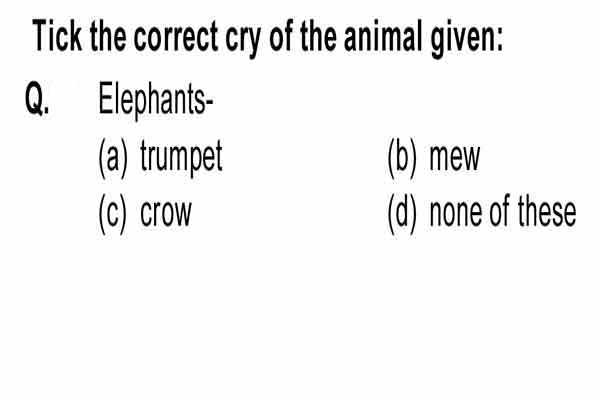Click the word 'Tick' in the heading

[x=57, y=36]
